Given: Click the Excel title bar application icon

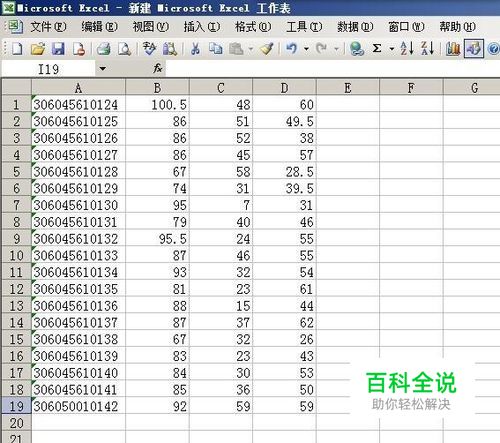Looking at the screenshot, I should [8, 7].
